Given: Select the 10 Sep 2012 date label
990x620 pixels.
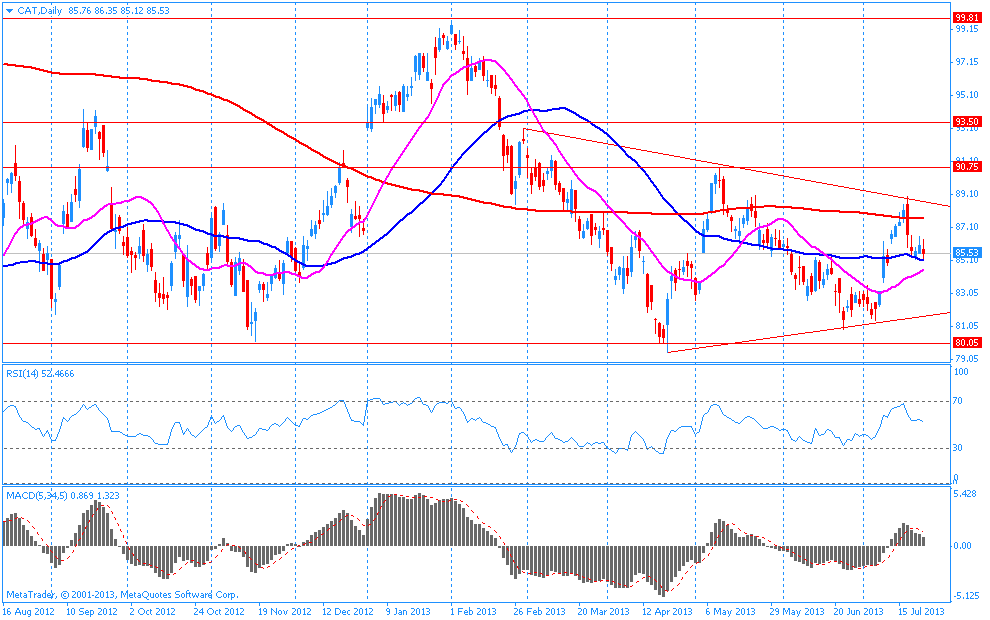Looking at the screenshot, I should [x=92, y=612].
